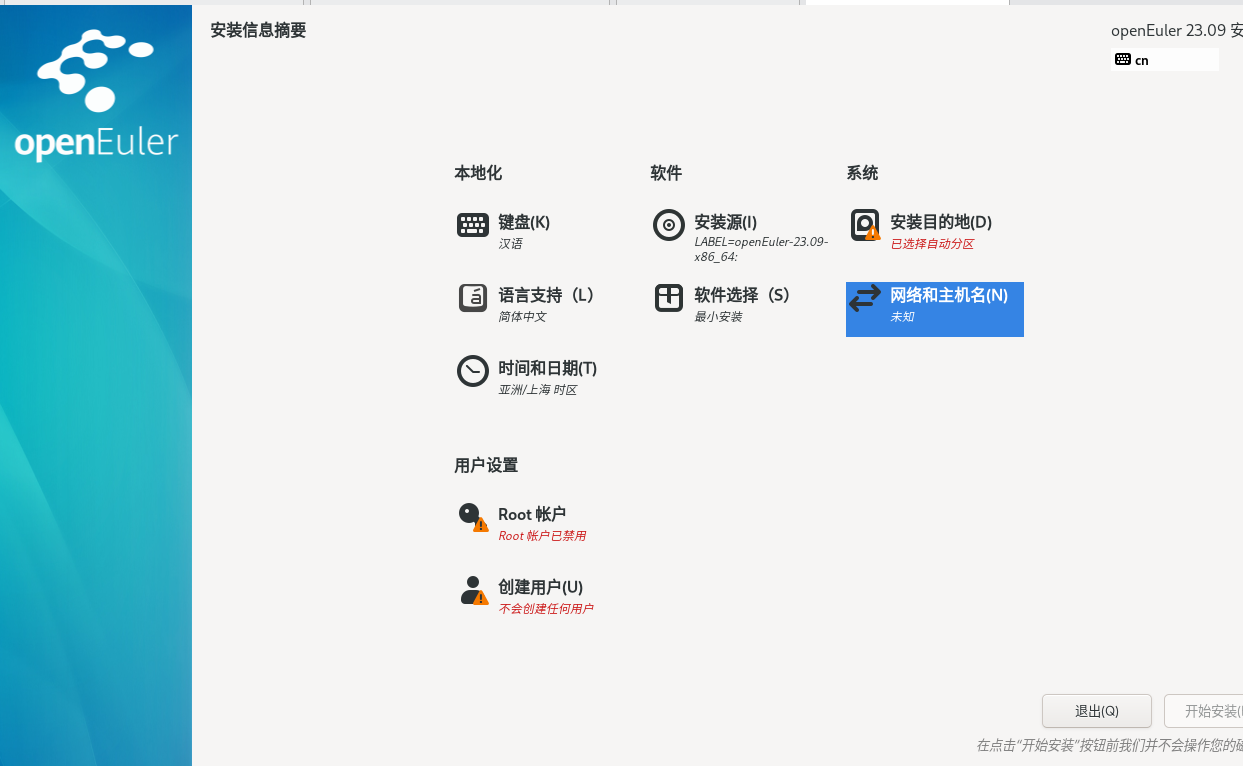Screen dimensions: 1243x766
Task: Click the 亚洲/上海 时区 status text
Action: point(538,390)
